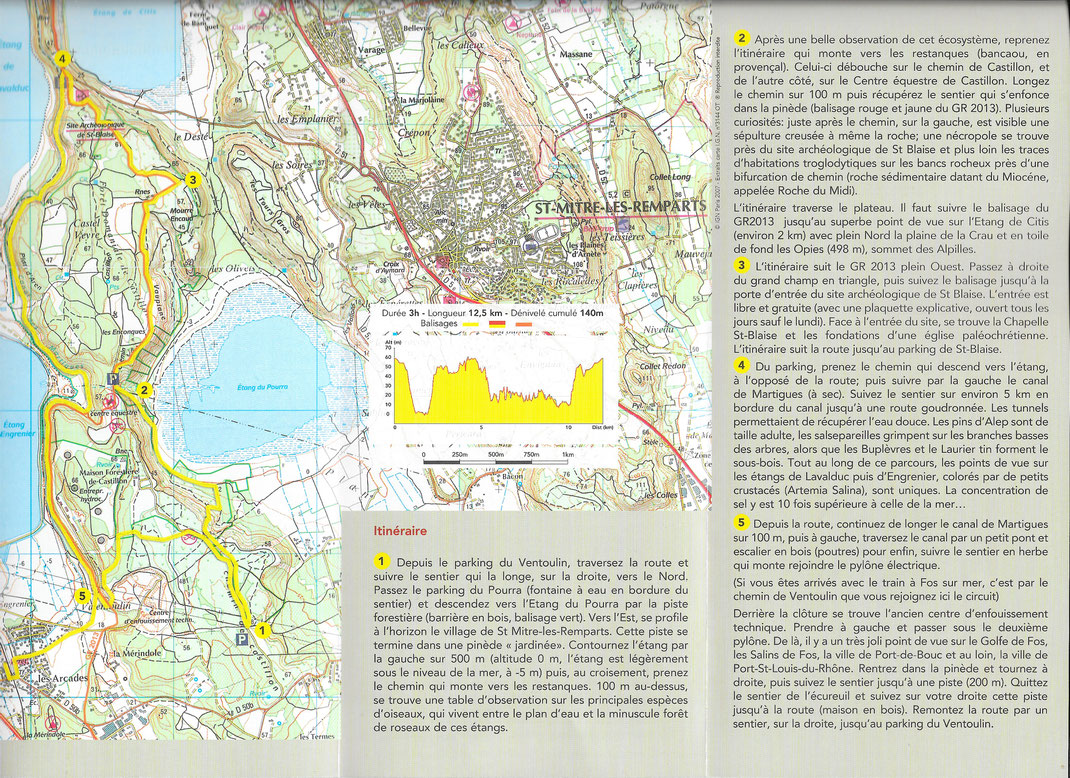
Task: Click yellow waypoint marker 5 on the map
Action: coord(82,596)
